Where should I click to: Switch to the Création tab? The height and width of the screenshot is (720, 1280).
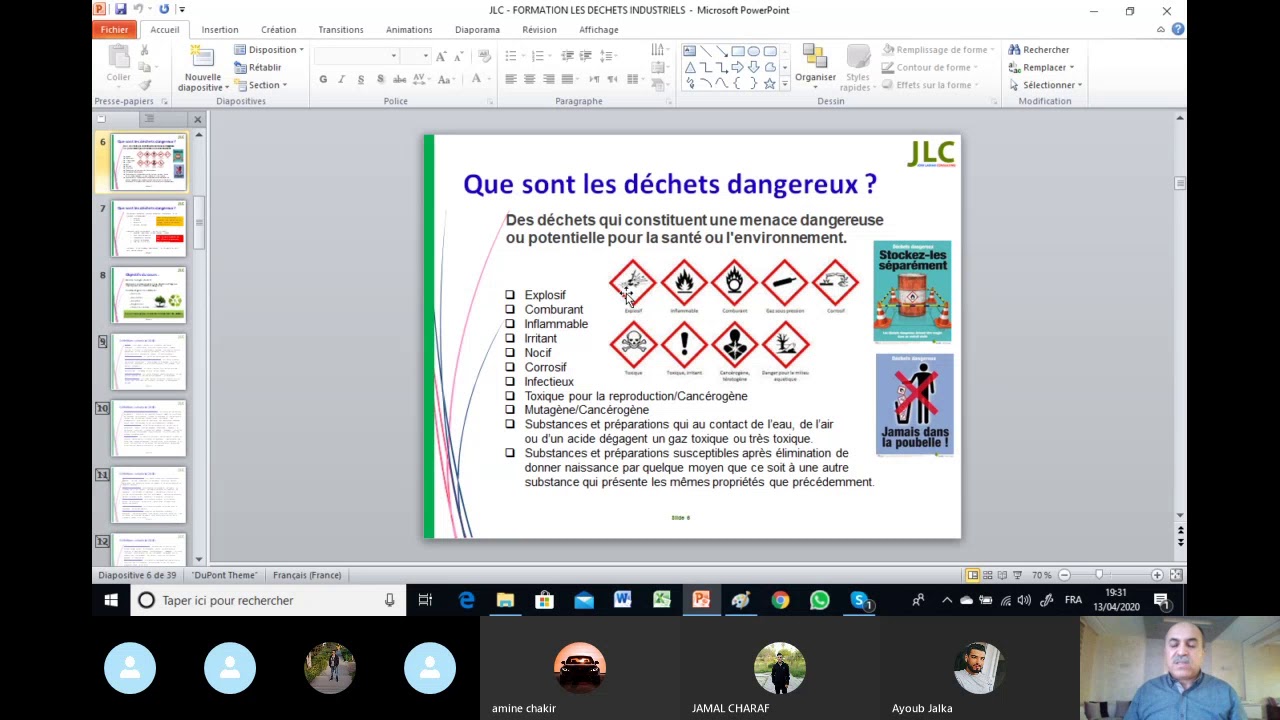coord(278,29)
